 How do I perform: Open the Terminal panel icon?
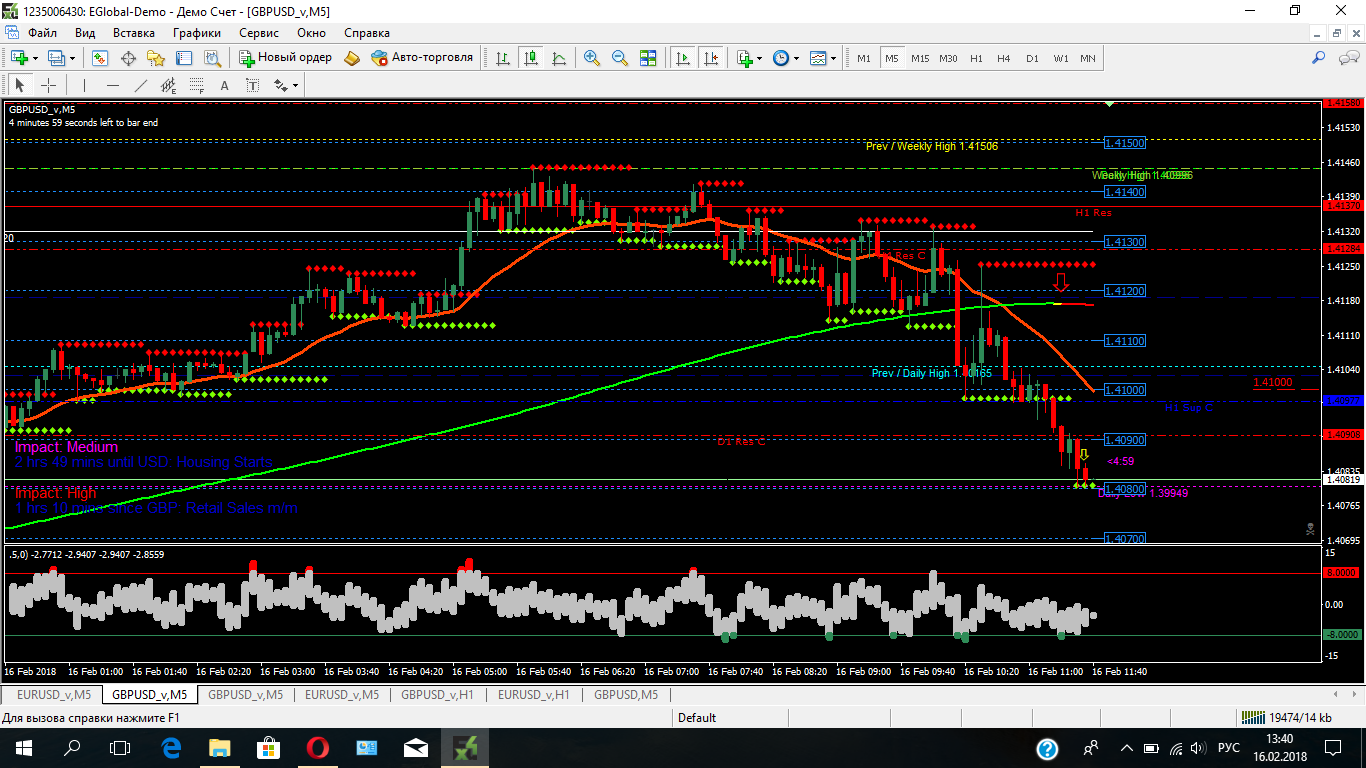pos(182,58)
